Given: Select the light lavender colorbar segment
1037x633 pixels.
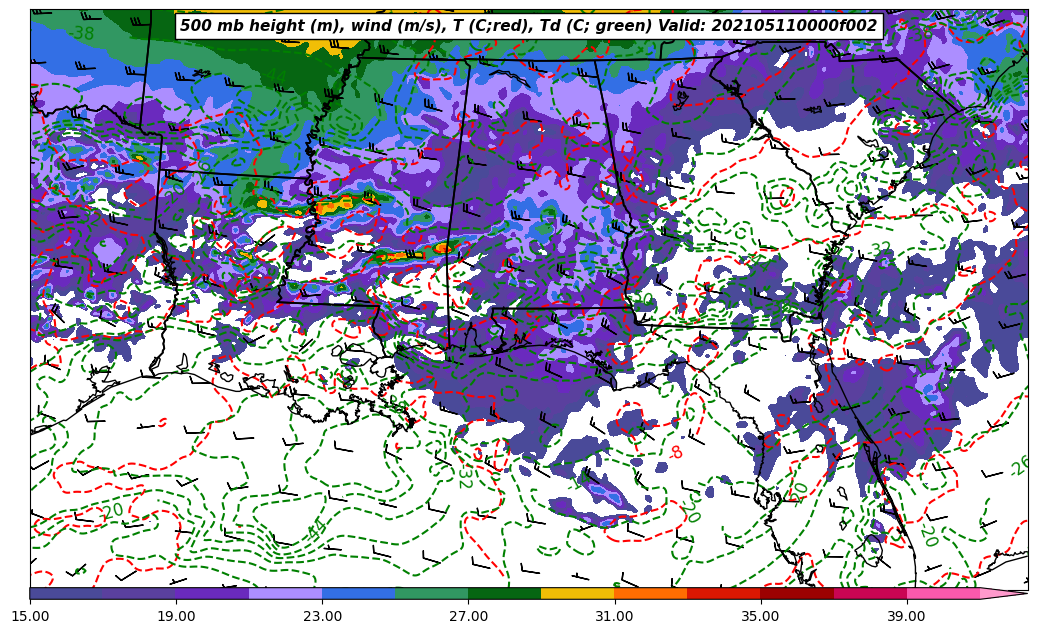Looking at the screenshot, I should point(285,594).
